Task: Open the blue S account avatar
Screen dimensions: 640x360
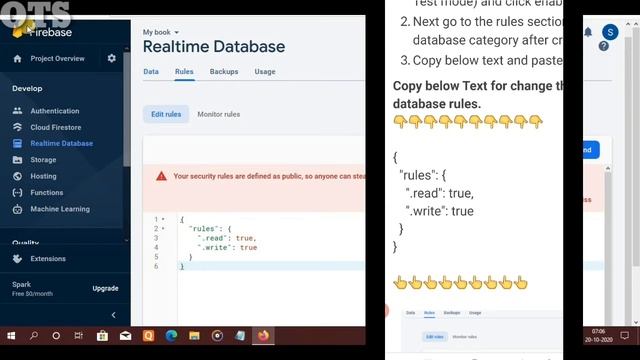Action: point(610,32)
